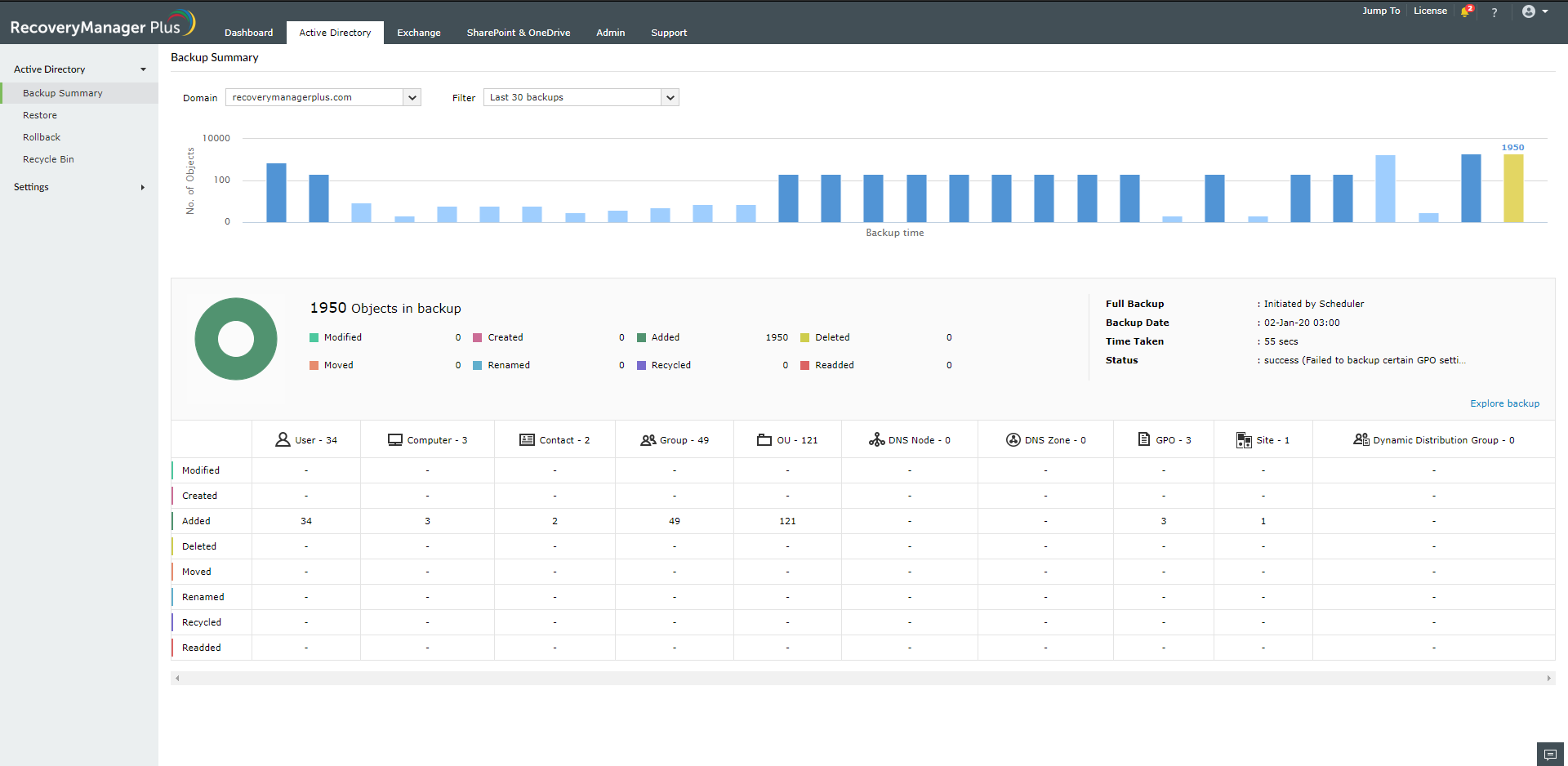1568x766 pixels.
Task: Open the Recycle Bin sidebar link
Action: [x=48, y=159]
